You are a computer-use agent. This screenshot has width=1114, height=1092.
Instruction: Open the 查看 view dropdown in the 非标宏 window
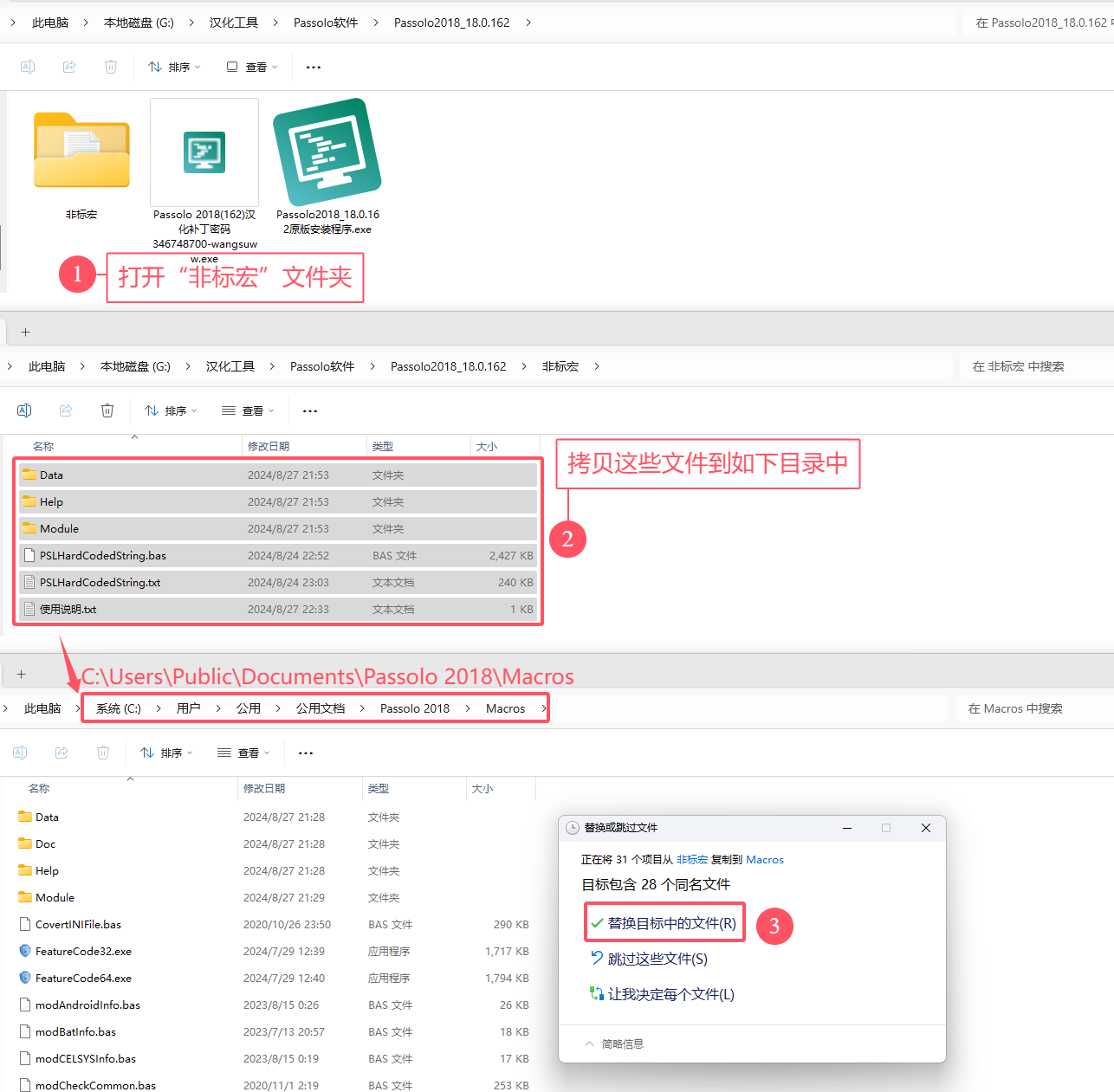248,410
